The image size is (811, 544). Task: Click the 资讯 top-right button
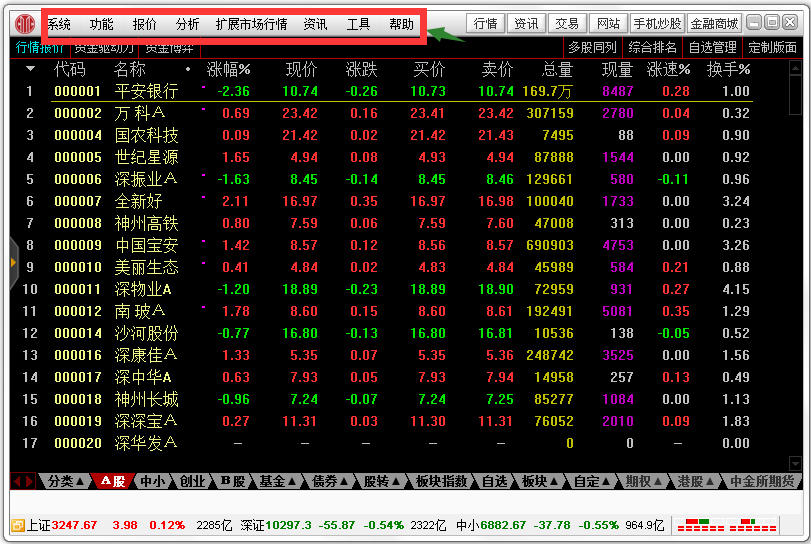point(527,23)
